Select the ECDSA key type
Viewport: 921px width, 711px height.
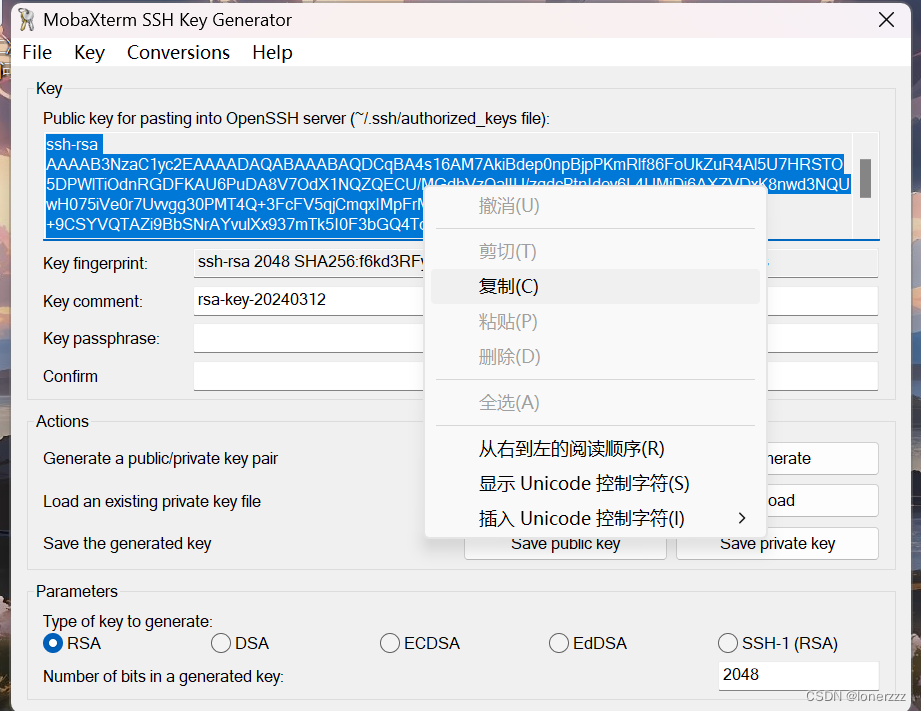[389, 643]
